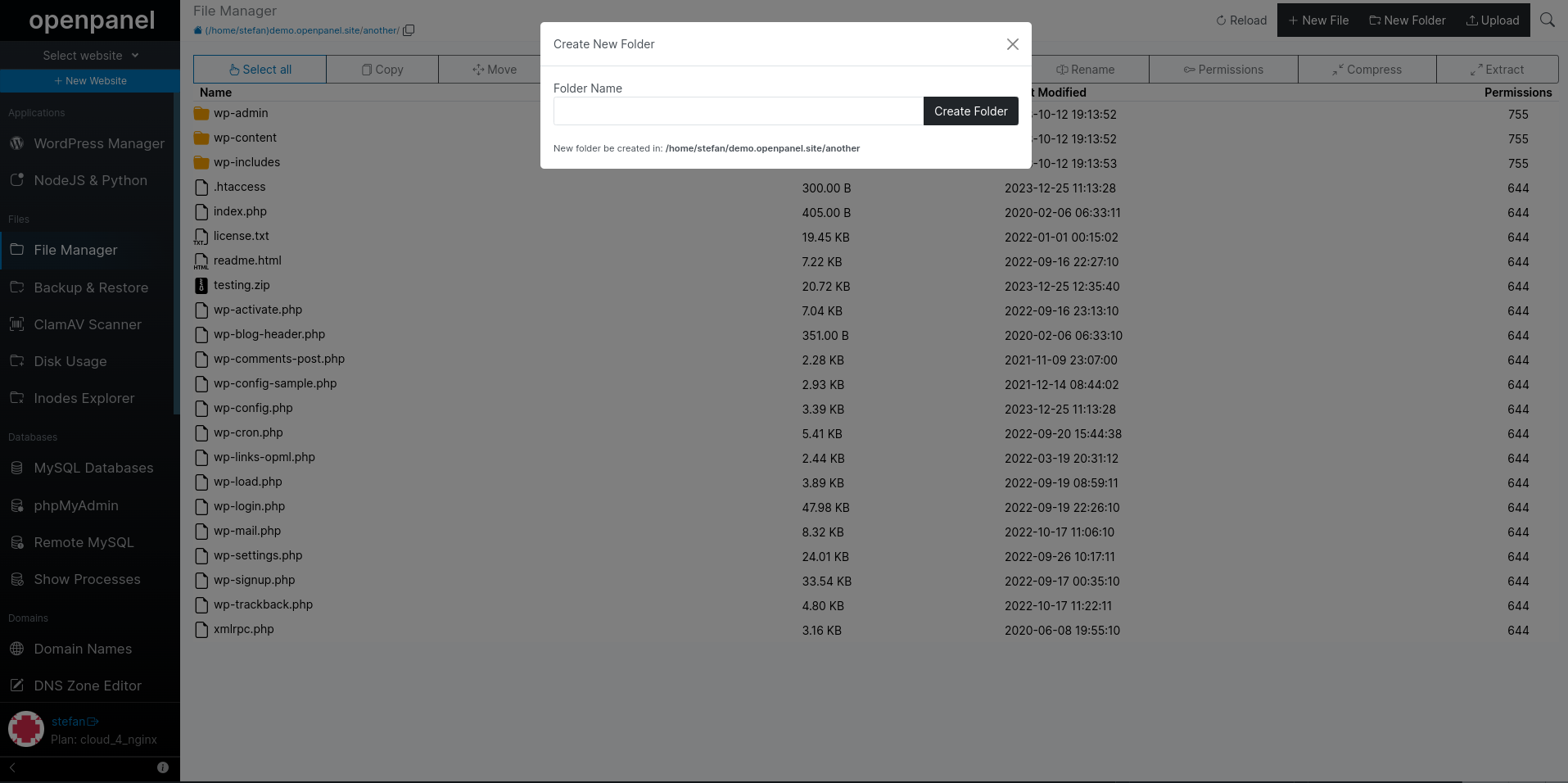The width and height of the screenshot is (1568, 783).
Task: Click the Move toolbar button
Action: coord(495,70)
